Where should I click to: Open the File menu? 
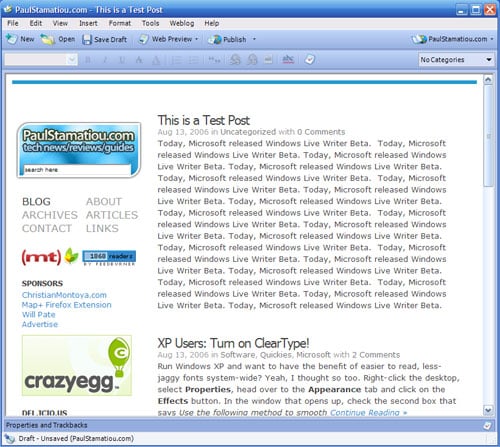coord(13,23)
